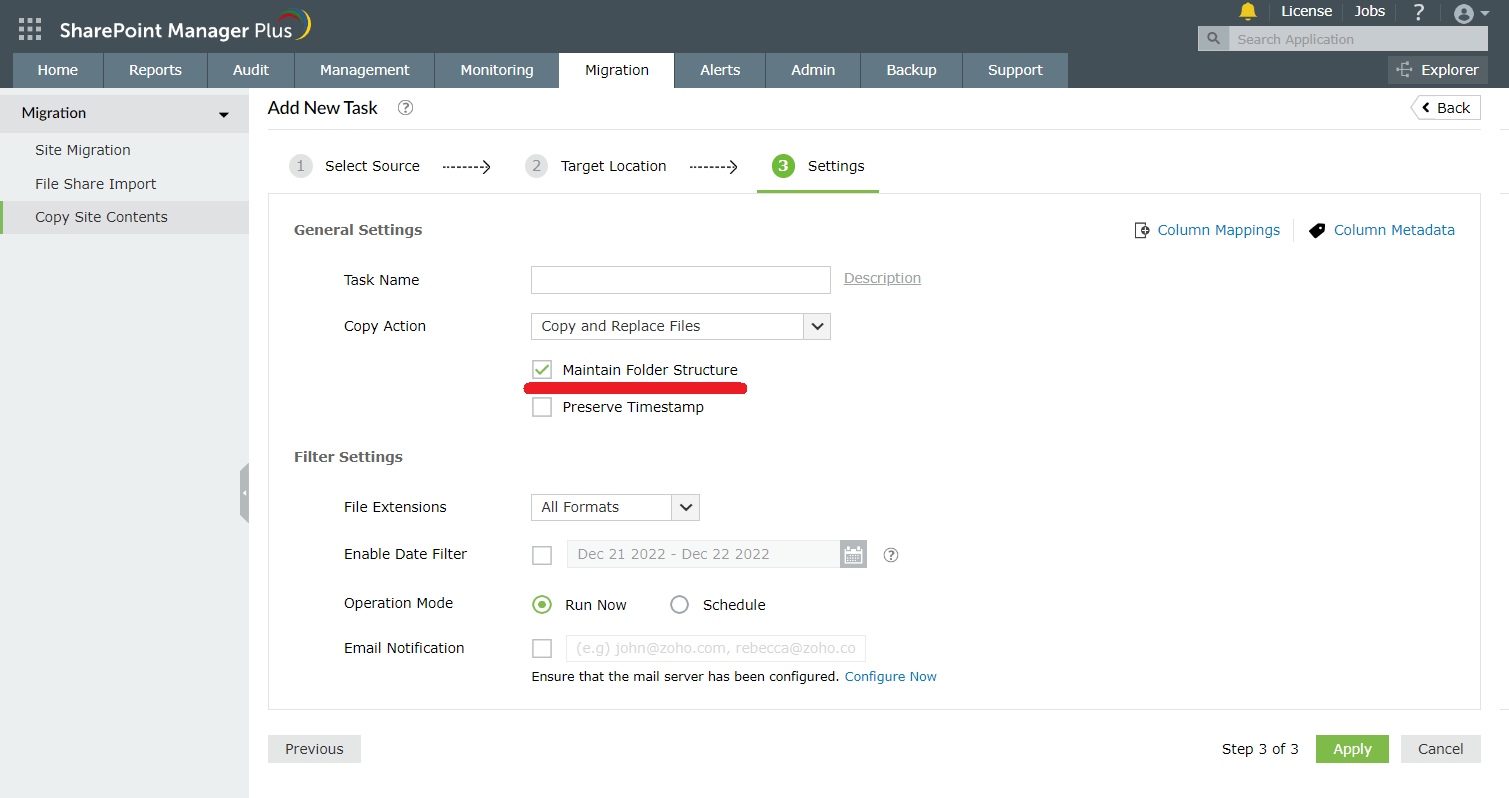Viewport: 1509px width, 798px height.
Task: Select Run Now operation mode
Action: tap(542, 604)
